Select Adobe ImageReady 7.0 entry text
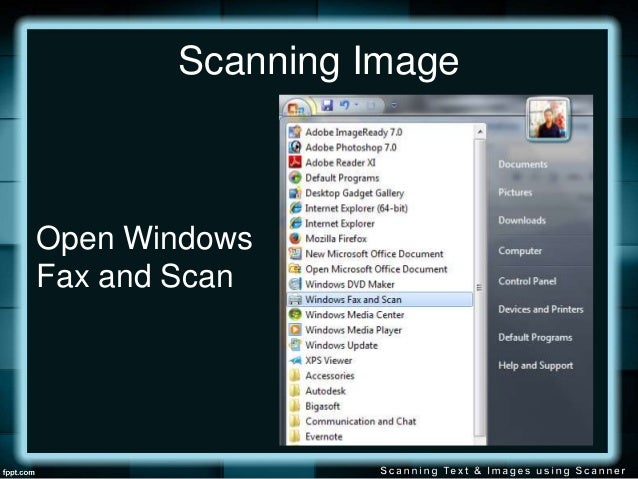The image size is (638, 479). (x=354, y=132)
